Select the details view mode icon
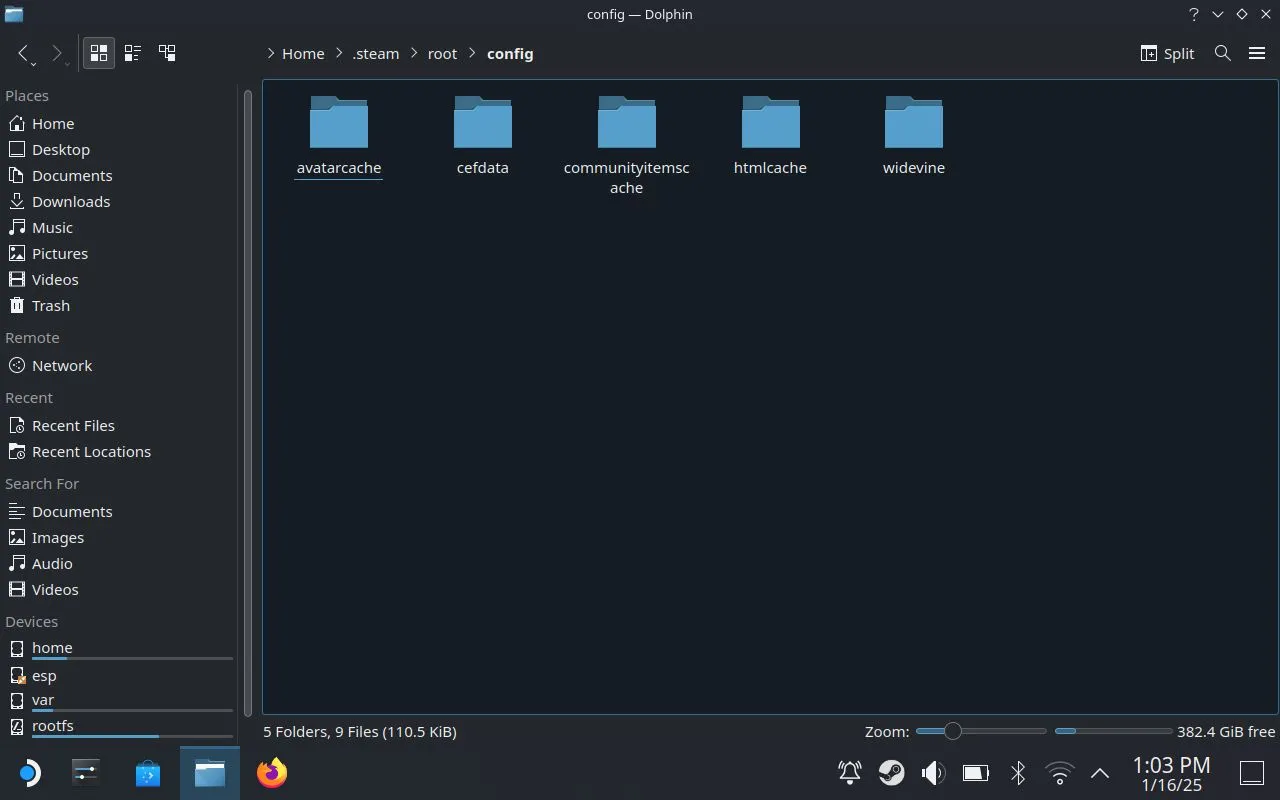This screenshot has height=800, width=1280. pos(132,53)
